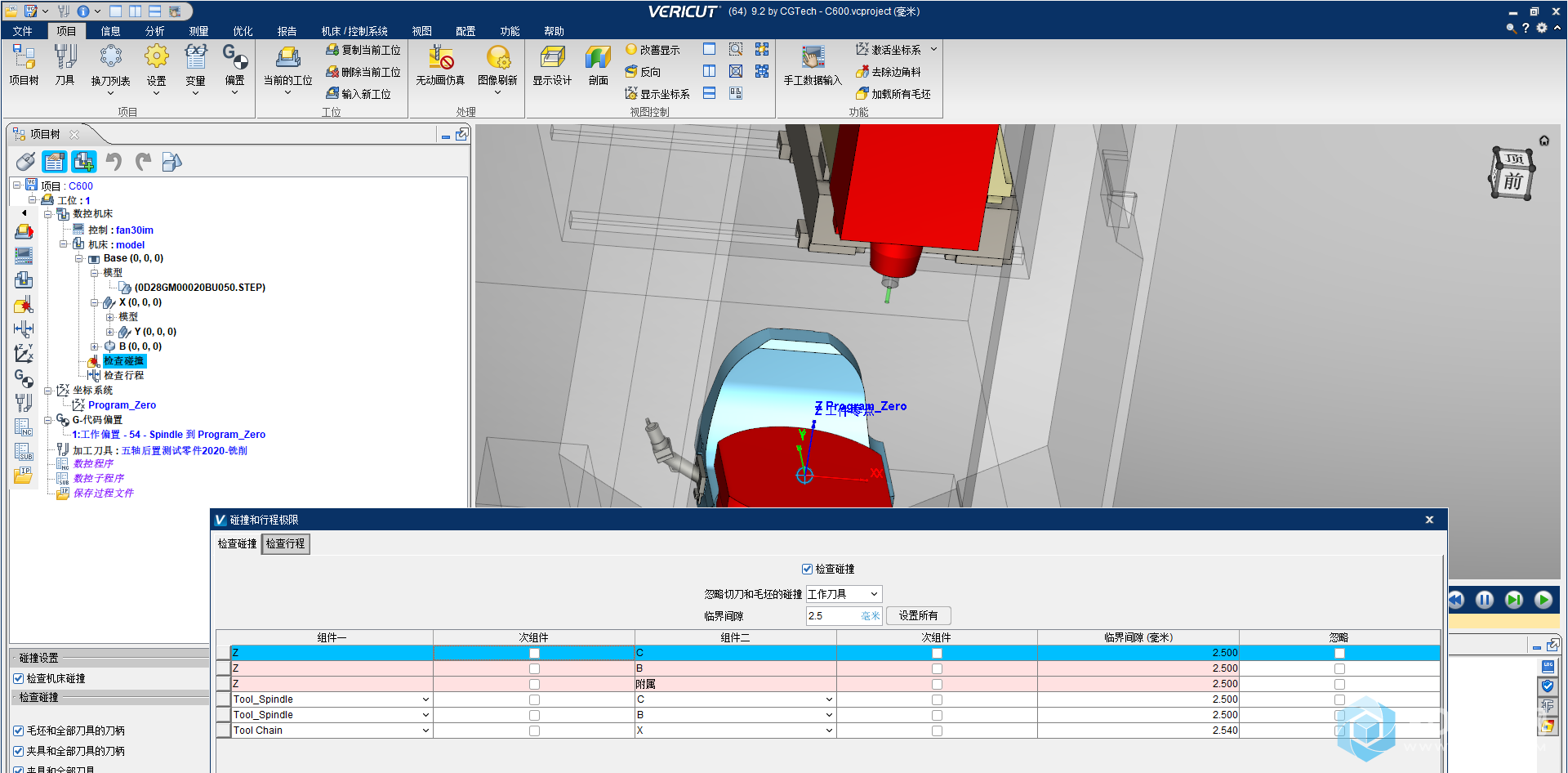Click the single step forward button
Screen dimensions: 1568x773
1513,600
